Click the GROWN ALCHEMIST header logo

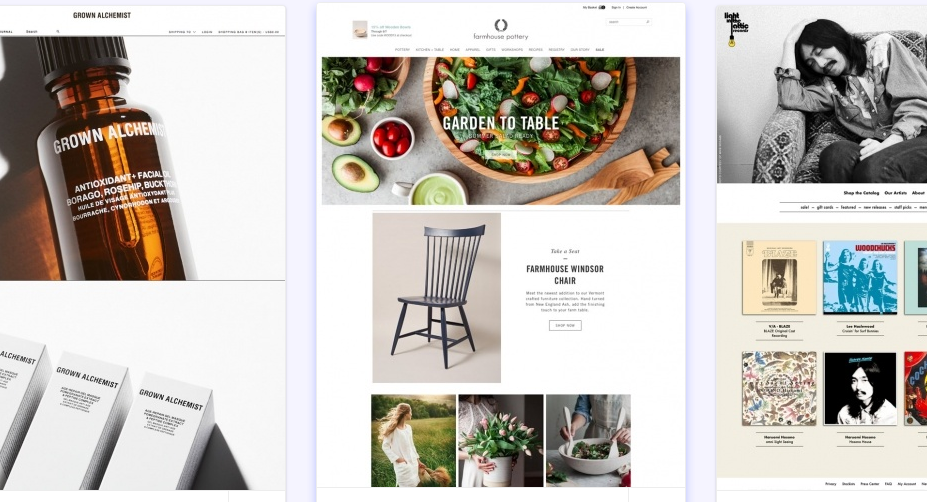coord(102,15)
